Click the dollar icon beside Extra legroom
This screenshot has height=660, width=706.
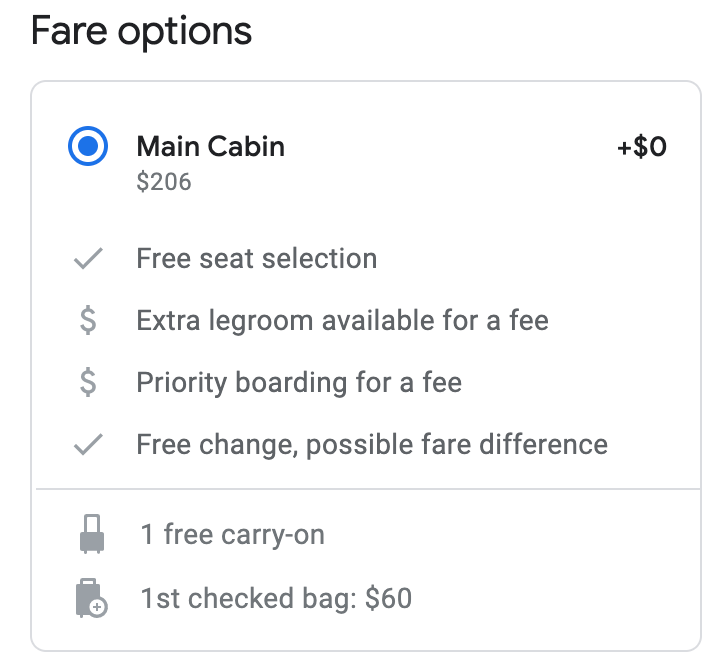[x=88, y=320]
